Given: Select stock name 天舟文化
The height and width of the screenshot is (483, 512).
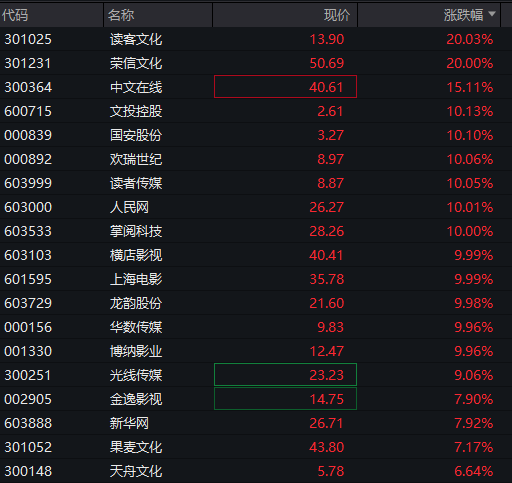Looking at the screenshot, I should tap(136, 471).
